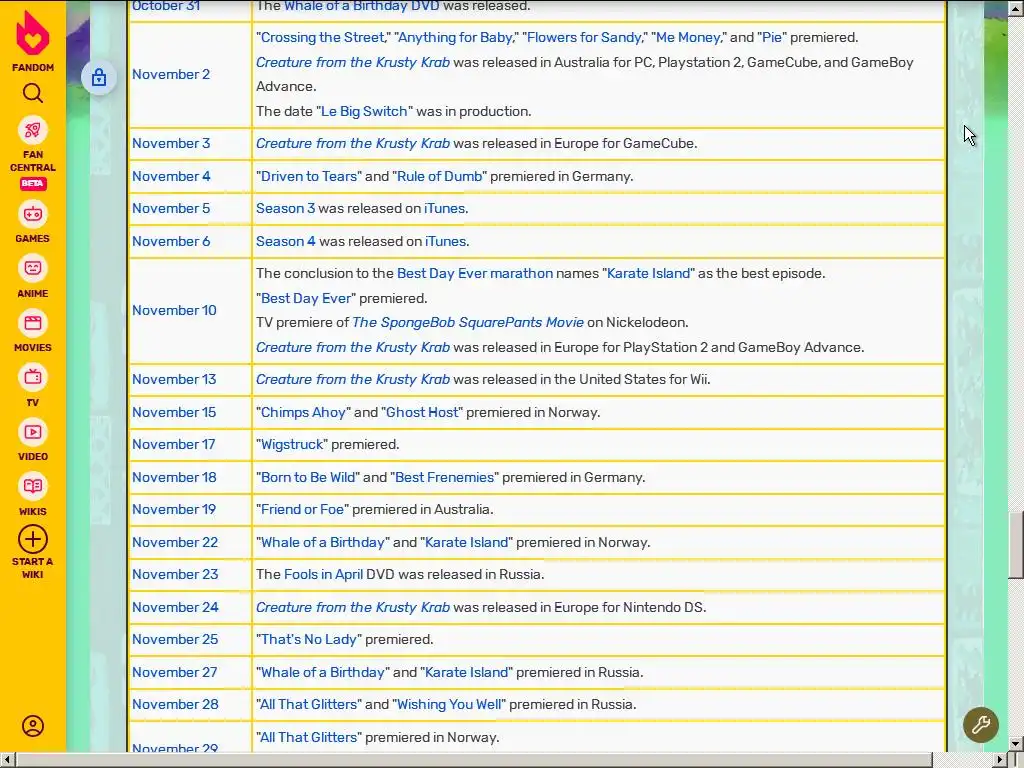Image resolution: width=1024 pixels, height=768 pixels.
Task: Open The SpongeBob SquarePants Movie link
Action: pos(468,323)
